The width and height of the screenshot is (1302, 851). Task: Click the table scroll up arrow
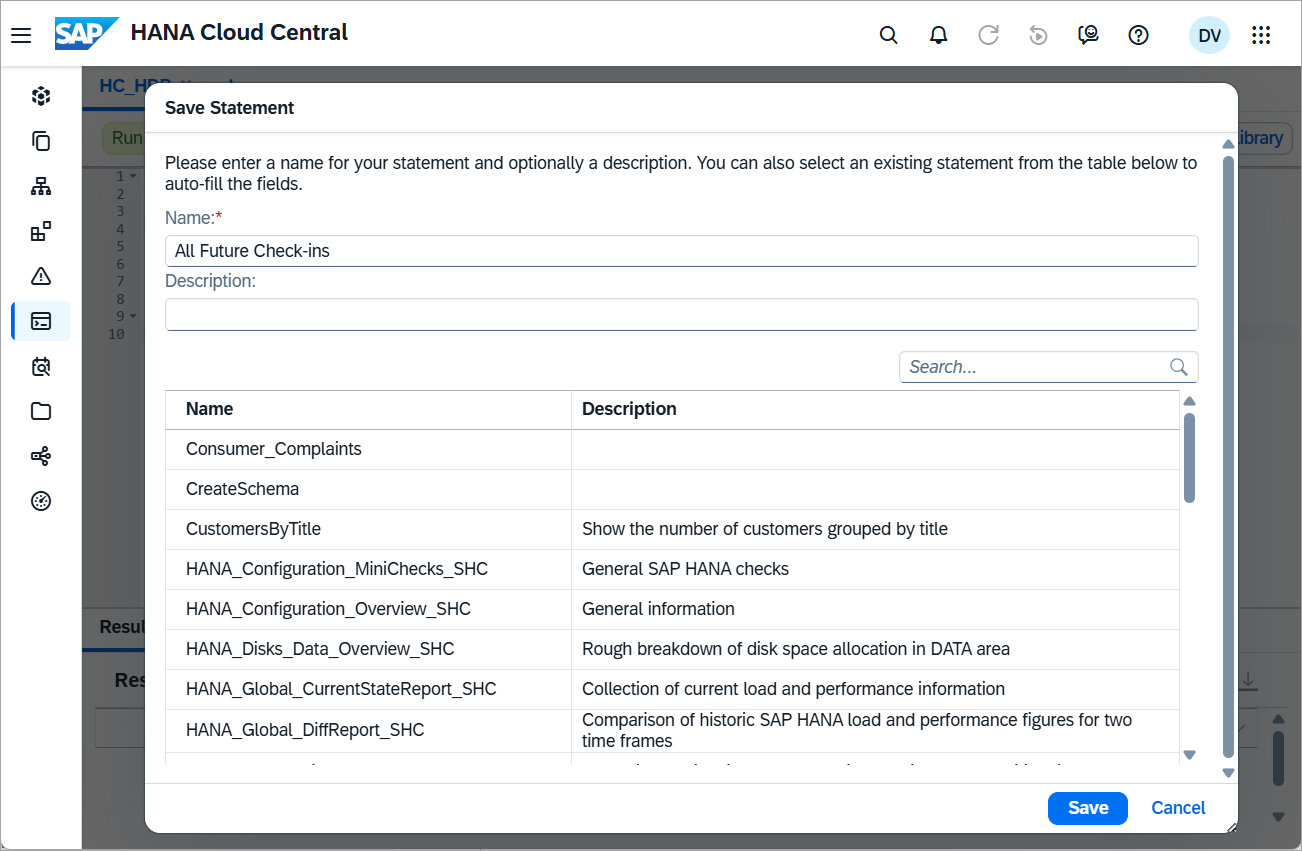pos(1189,402)
